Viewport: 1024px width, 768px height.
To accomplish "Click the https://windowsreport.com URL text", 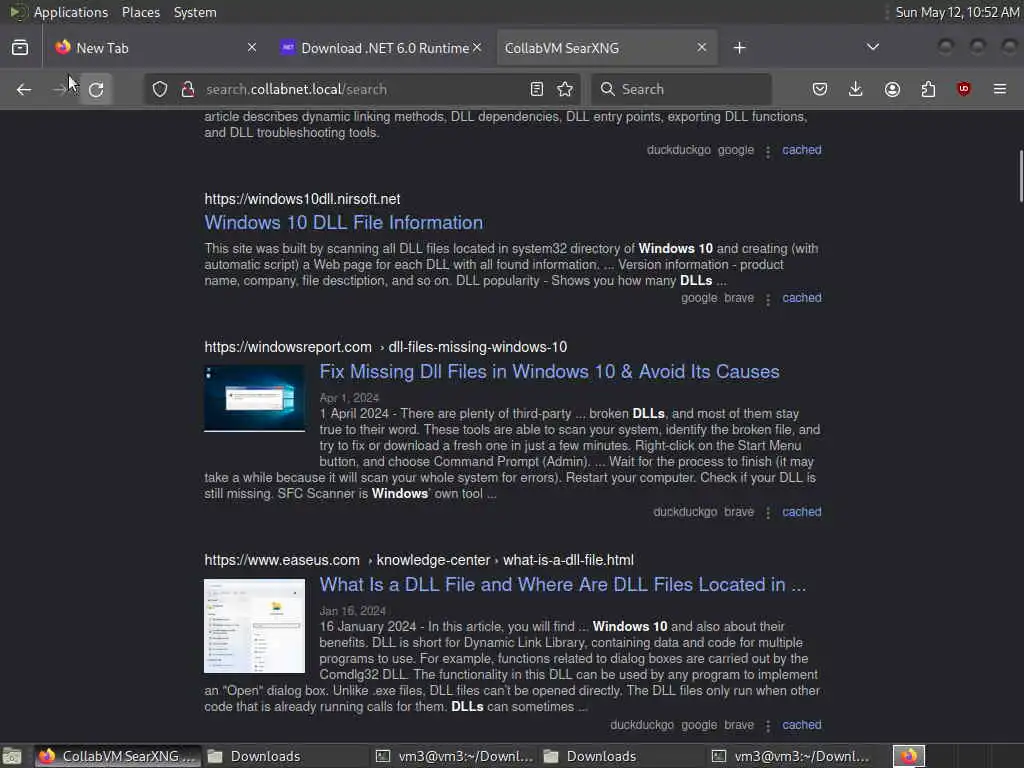I will pyautogui.click(x=288, y=347).
